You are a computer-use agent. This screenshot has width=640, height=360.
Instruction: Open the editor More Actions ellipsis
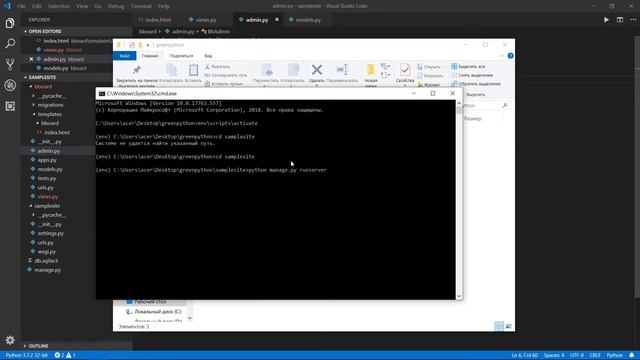[633, 20]
